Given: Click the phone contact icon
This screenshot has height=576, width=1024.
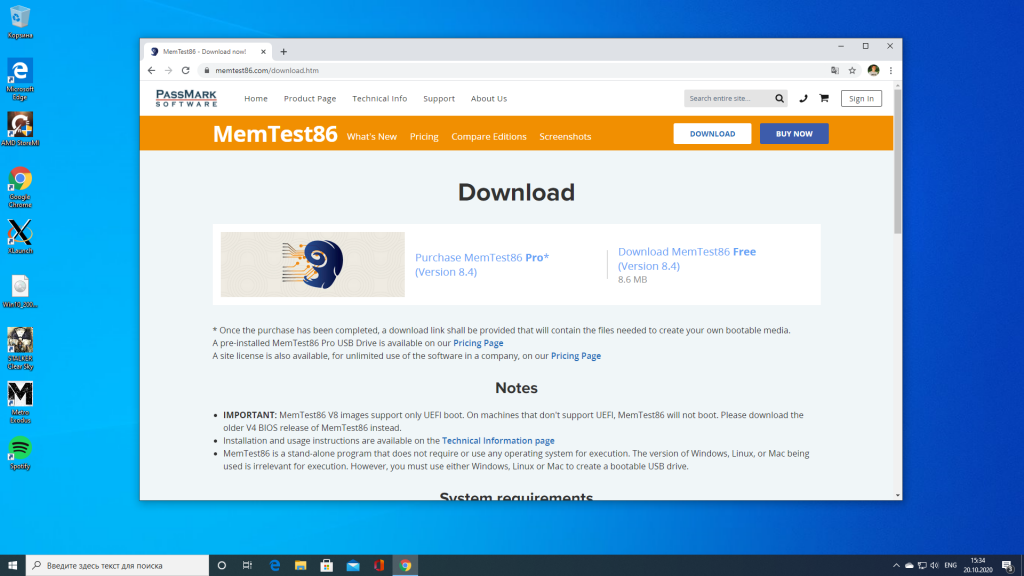Looking at the screenshot, I should pyautogui.click(x=803, y=98).
